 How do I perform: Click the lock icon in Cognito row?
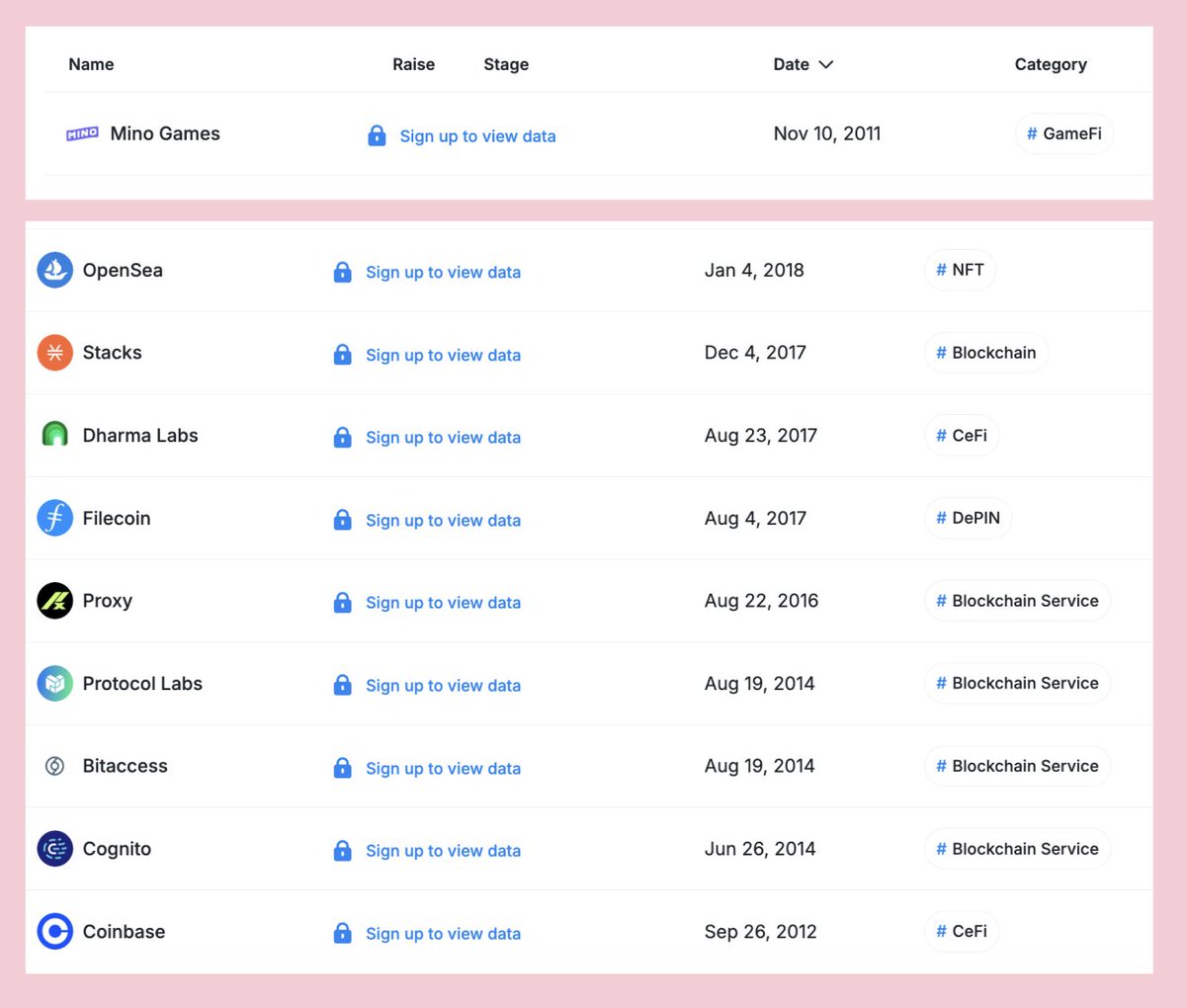[342, 850]
